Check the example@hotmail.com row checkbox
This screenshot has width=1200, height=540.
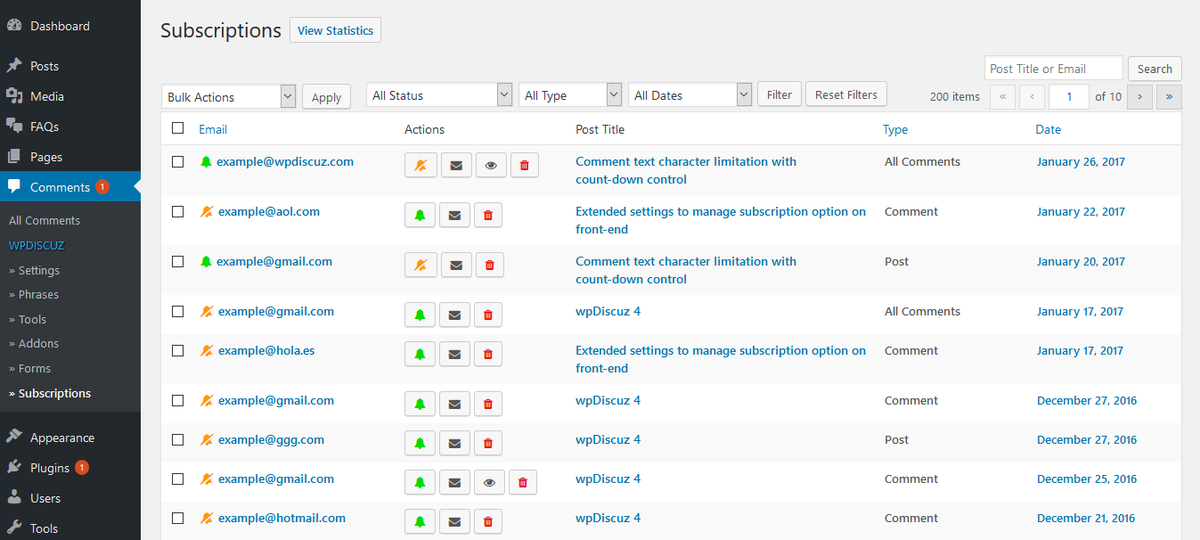tap(178, 518)
